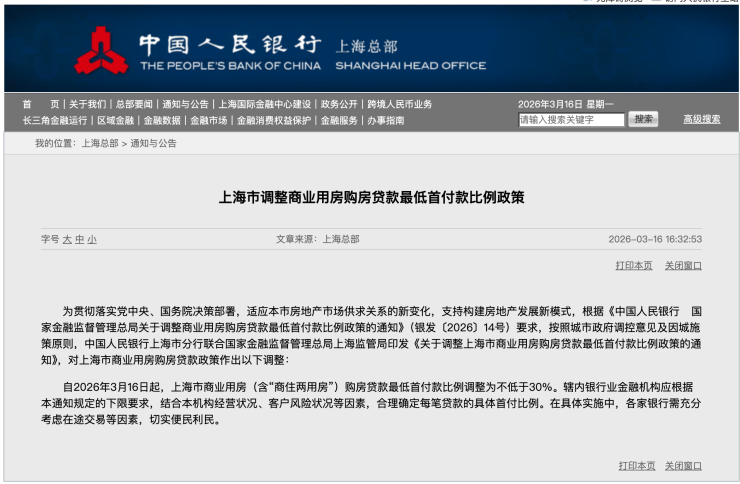Open 办事指南 navigation item
740x484 pixels.
click(385, 120)
